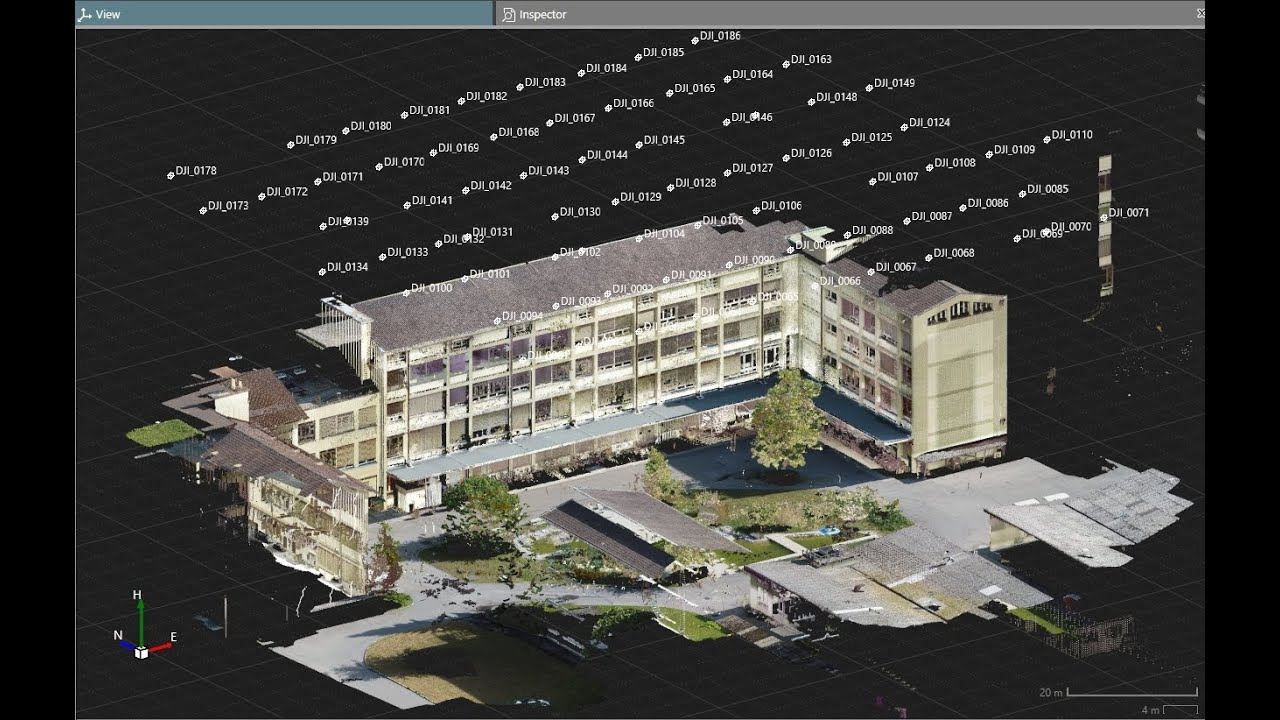
Task: Select the camera marker dot for DJI_0173
Action: (x=203, y=210)
